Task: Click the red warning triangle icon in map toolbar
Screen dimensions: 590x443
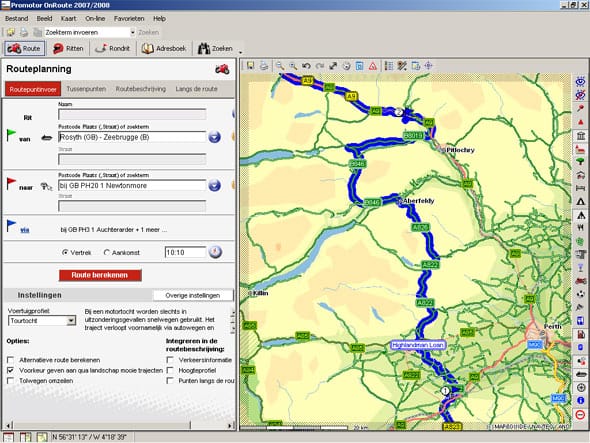Action: (373, 66)
